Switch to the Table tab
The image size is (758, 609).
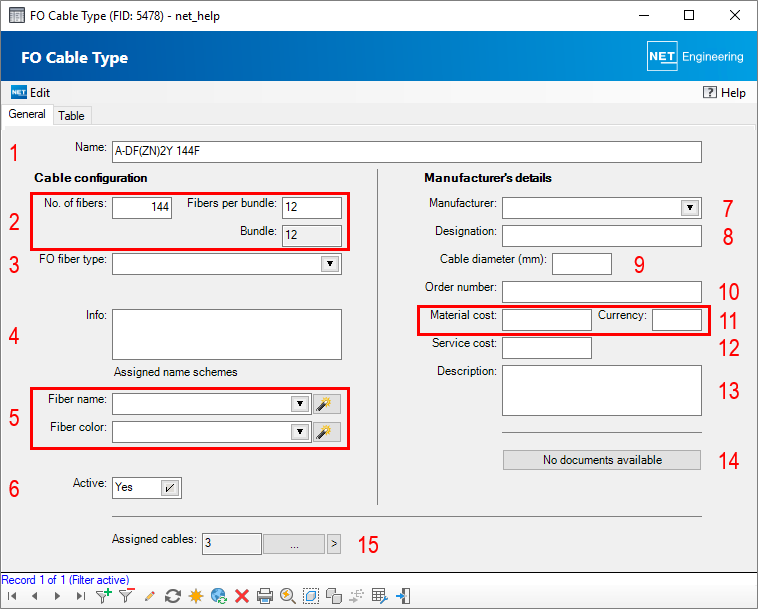(71, 116)
